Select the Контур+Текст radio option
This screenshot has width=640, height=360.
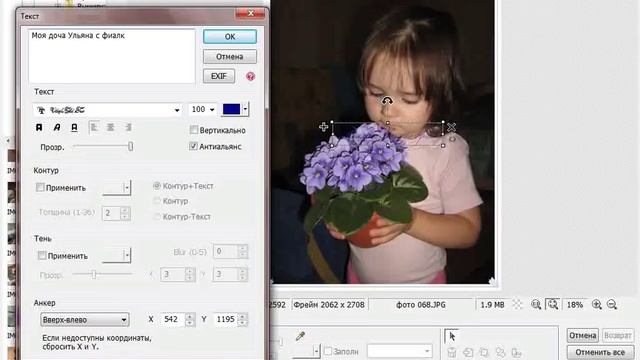pyautogui.click(x=157, y=186)
